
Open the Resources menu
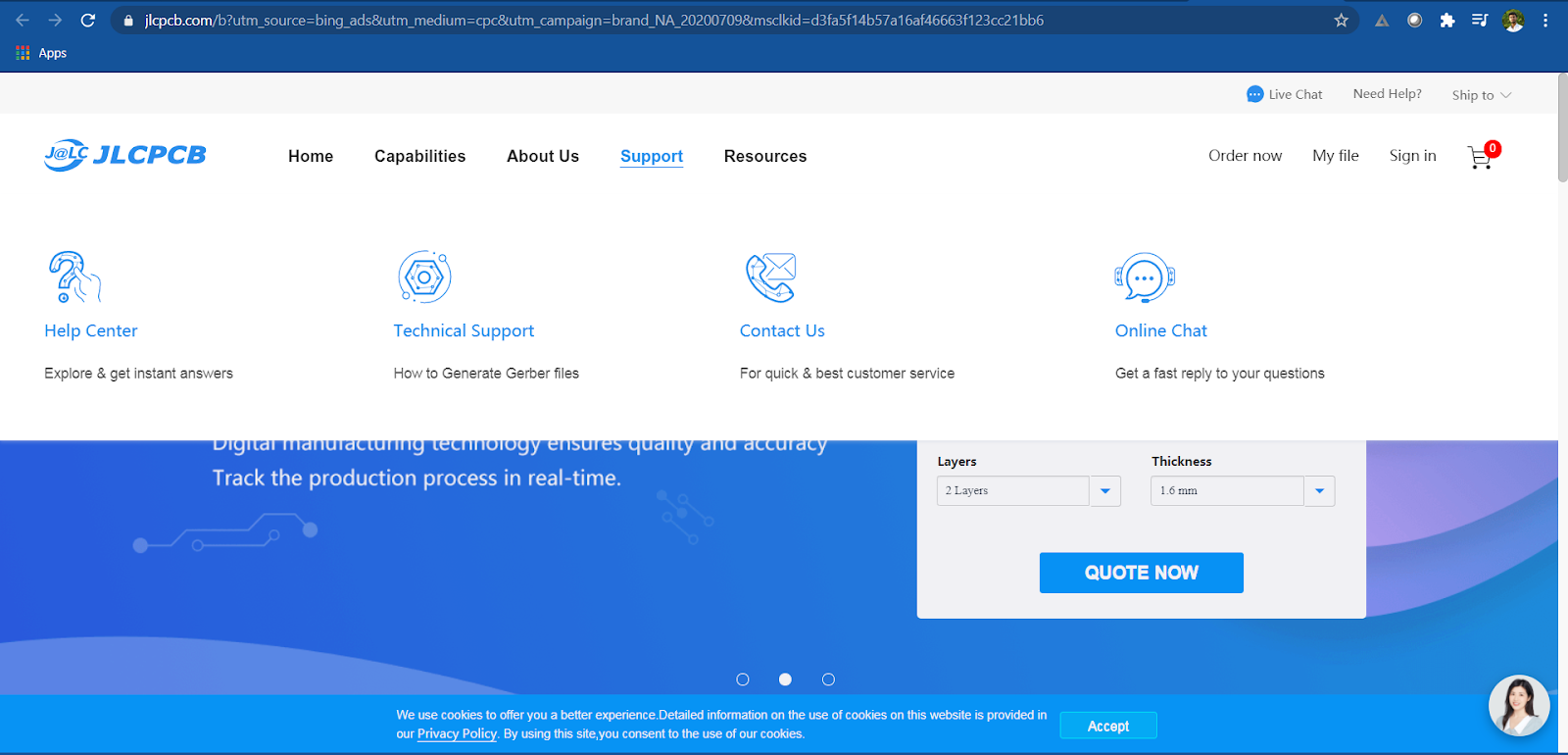click(x=765, y=156)
